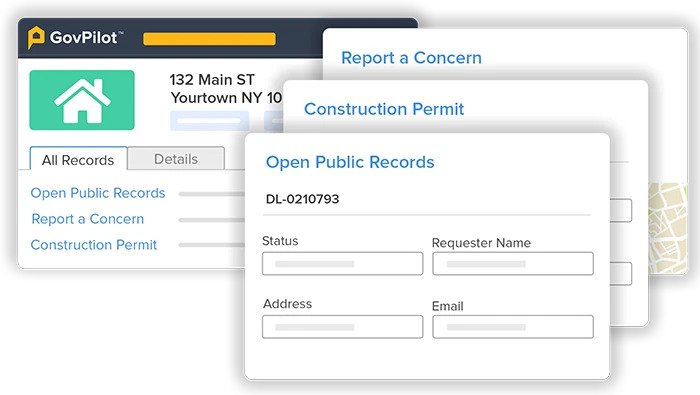Focus the Requester Name input field
The width and height of the screenshot is (700, 395).
click(x=512, y=263)
